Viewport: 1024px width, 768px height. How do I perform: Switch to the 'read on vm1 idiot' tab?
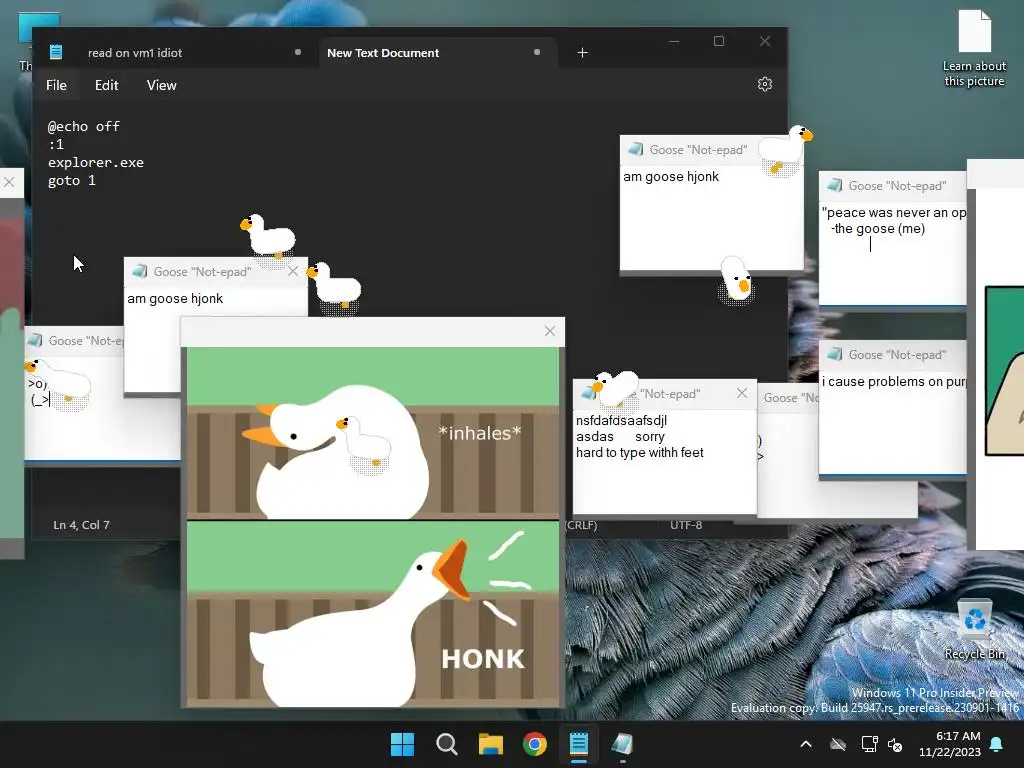(x=135, y=53)
